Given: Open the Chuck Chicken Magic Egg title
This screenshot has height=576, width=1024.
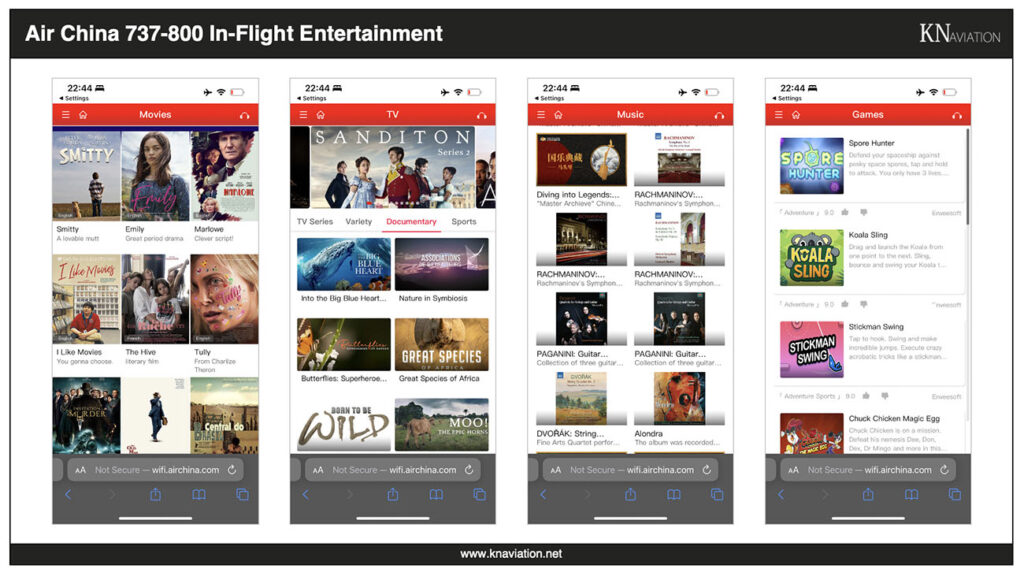Looking at the screenshot, I should point(894,419).
